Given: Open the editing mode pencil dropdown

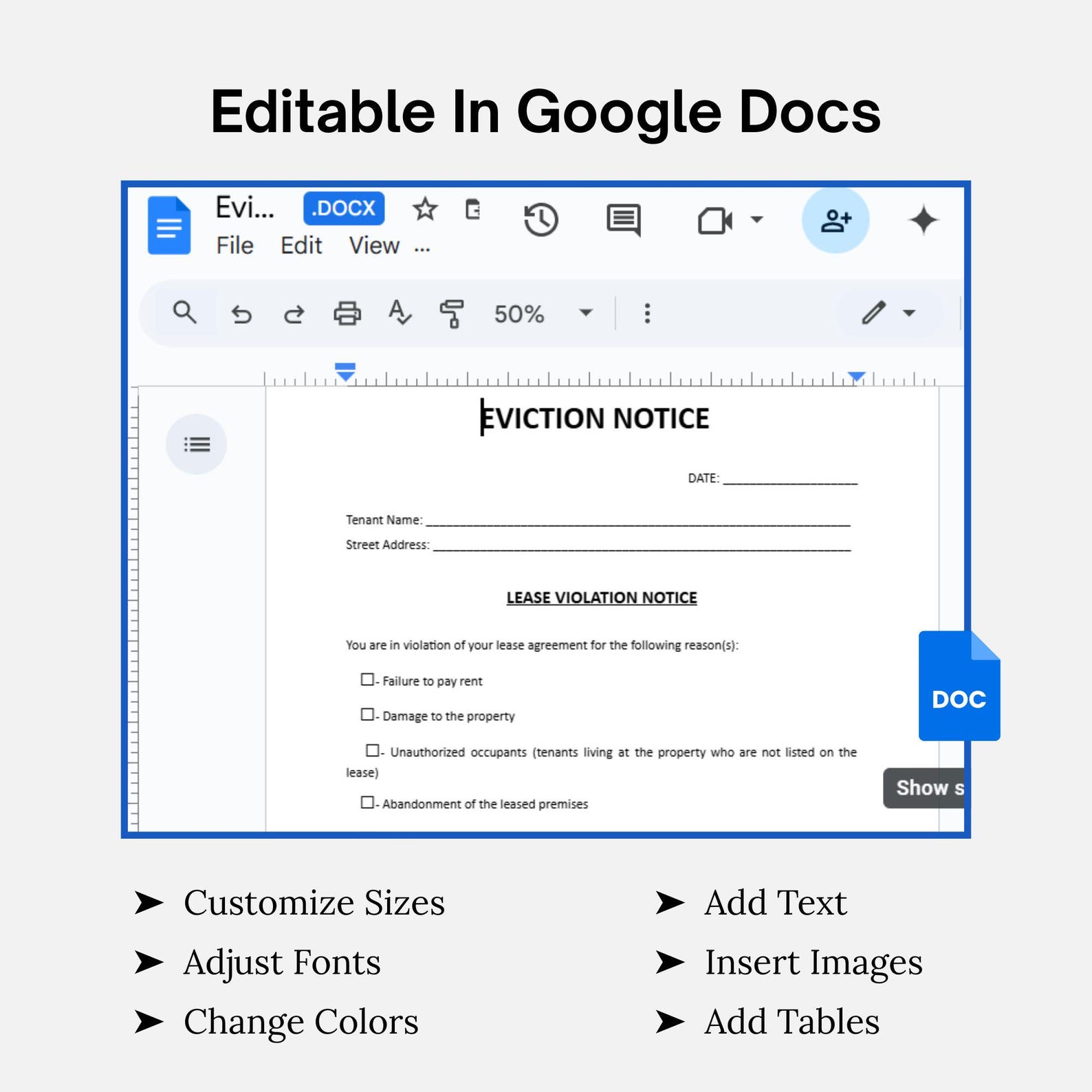Looking at the screenshot, I should tap(888, 313).
